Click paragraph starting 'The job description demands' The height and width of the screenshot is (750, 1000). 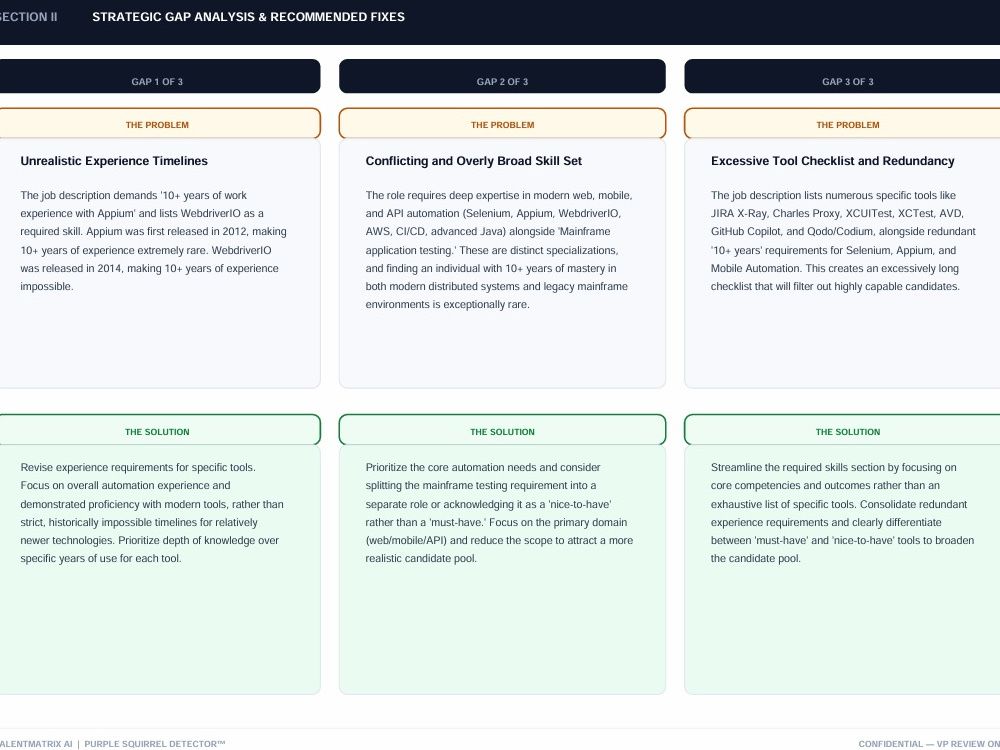154,241
